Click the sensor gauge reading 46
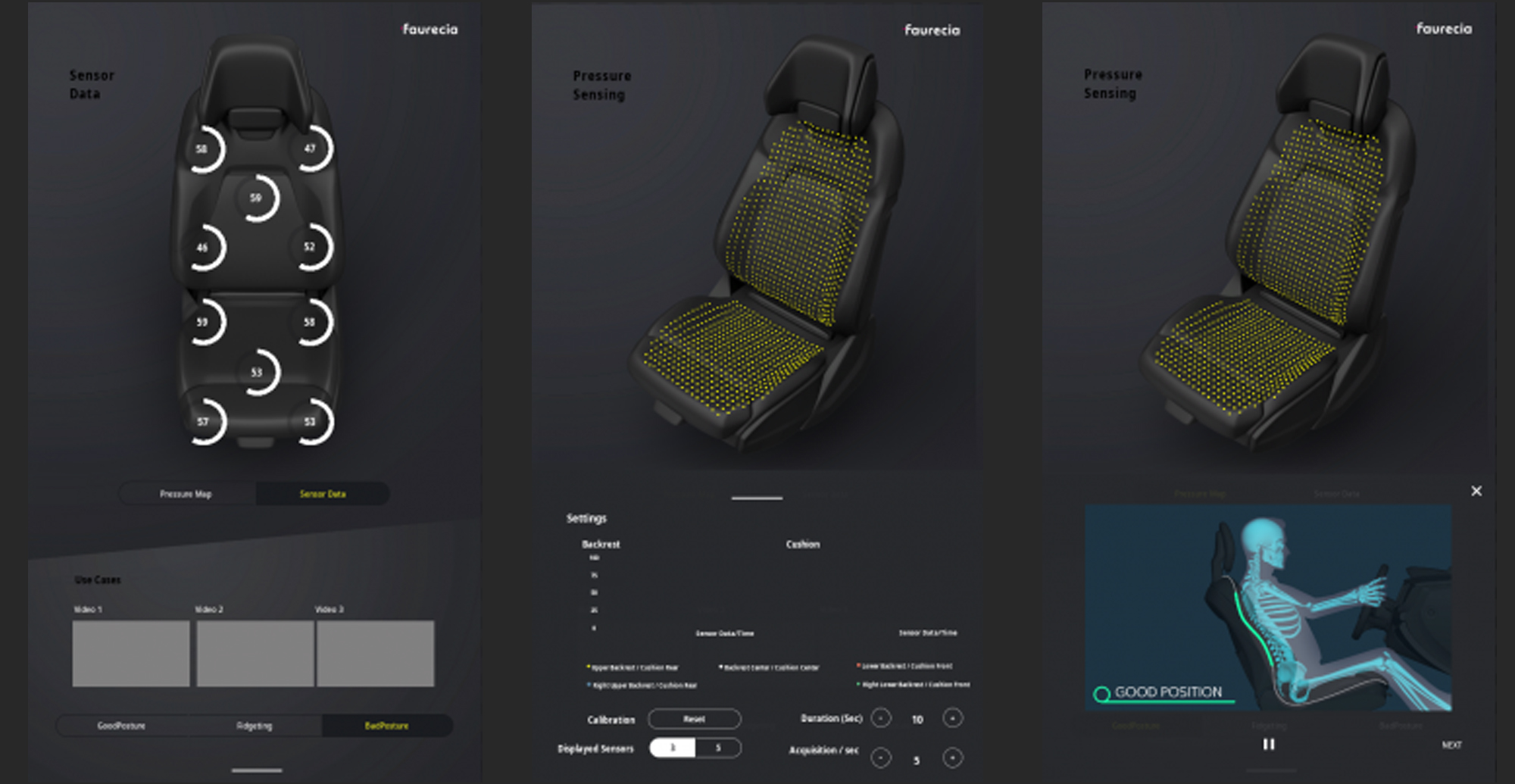The width and height of the screenshot is (1515, 784). click(x=204, y=248)
